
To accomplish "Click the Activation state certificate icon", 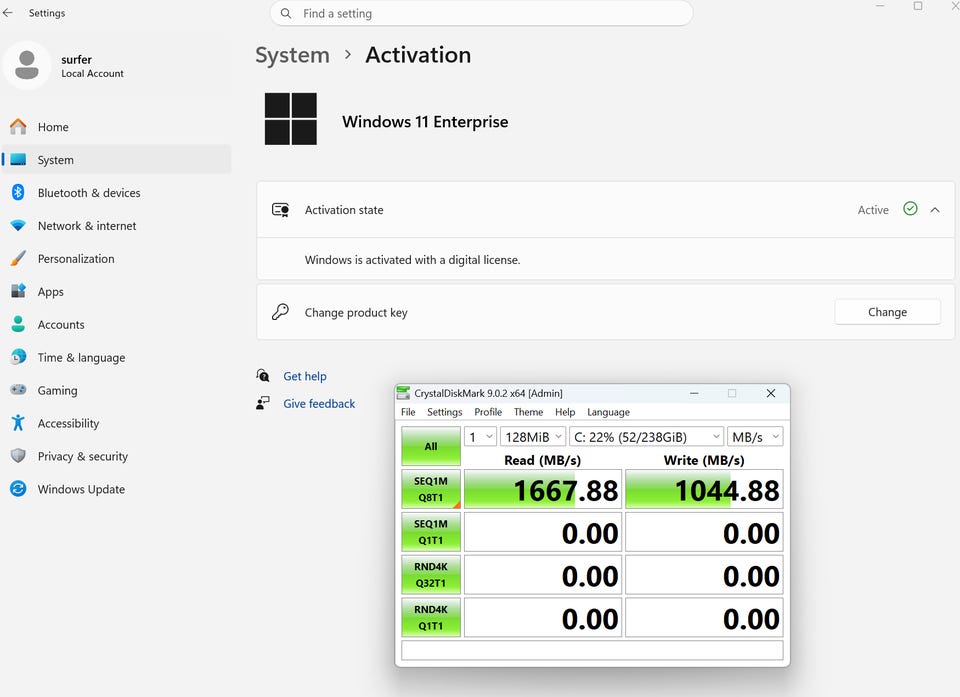I will 280,210.
